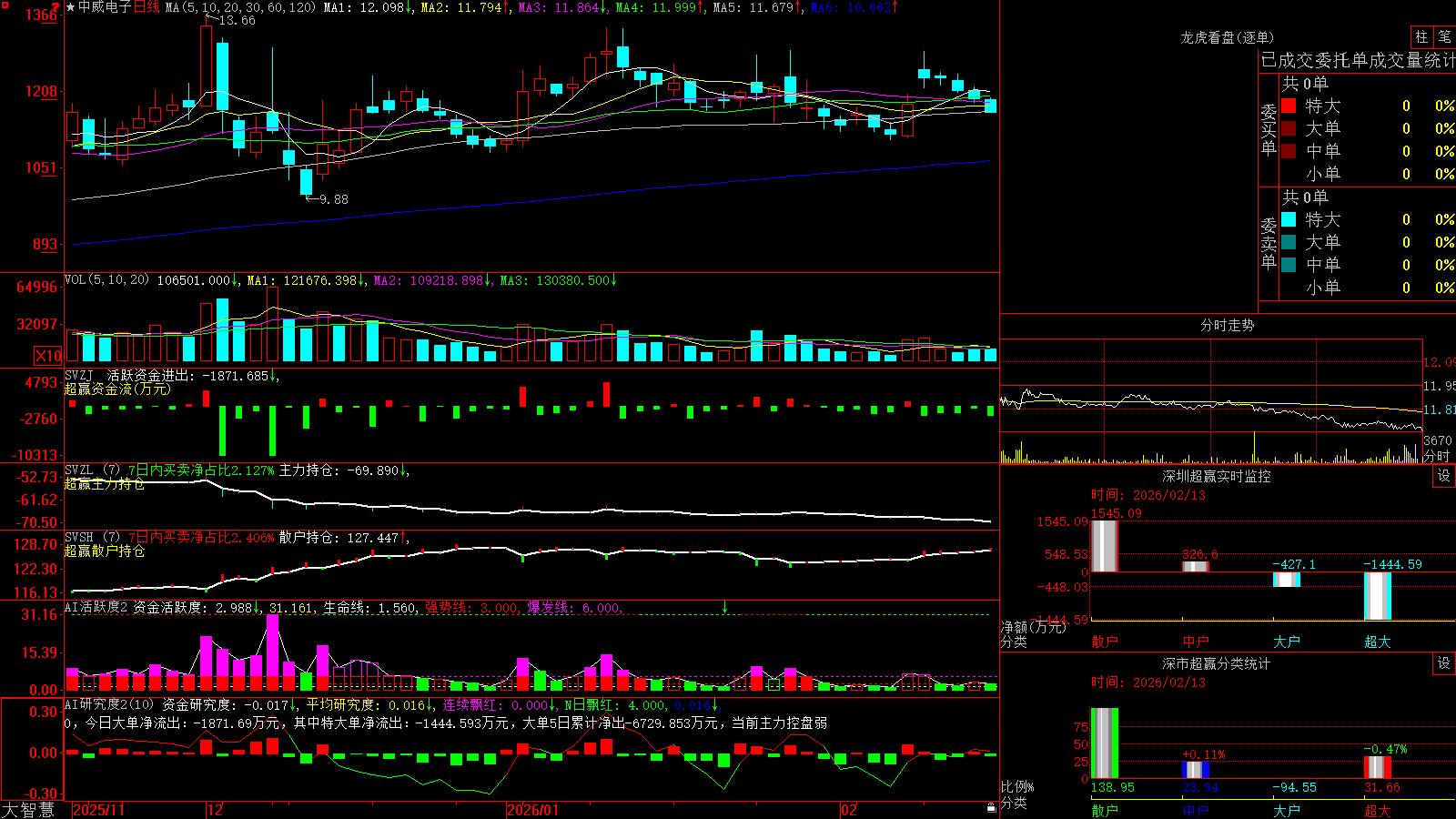The width and height of the screenshot is (1456, 819).
Task: Open the MA(5,10,20,30,60,120) indicator parameters
Action: (x=240, y=7)
